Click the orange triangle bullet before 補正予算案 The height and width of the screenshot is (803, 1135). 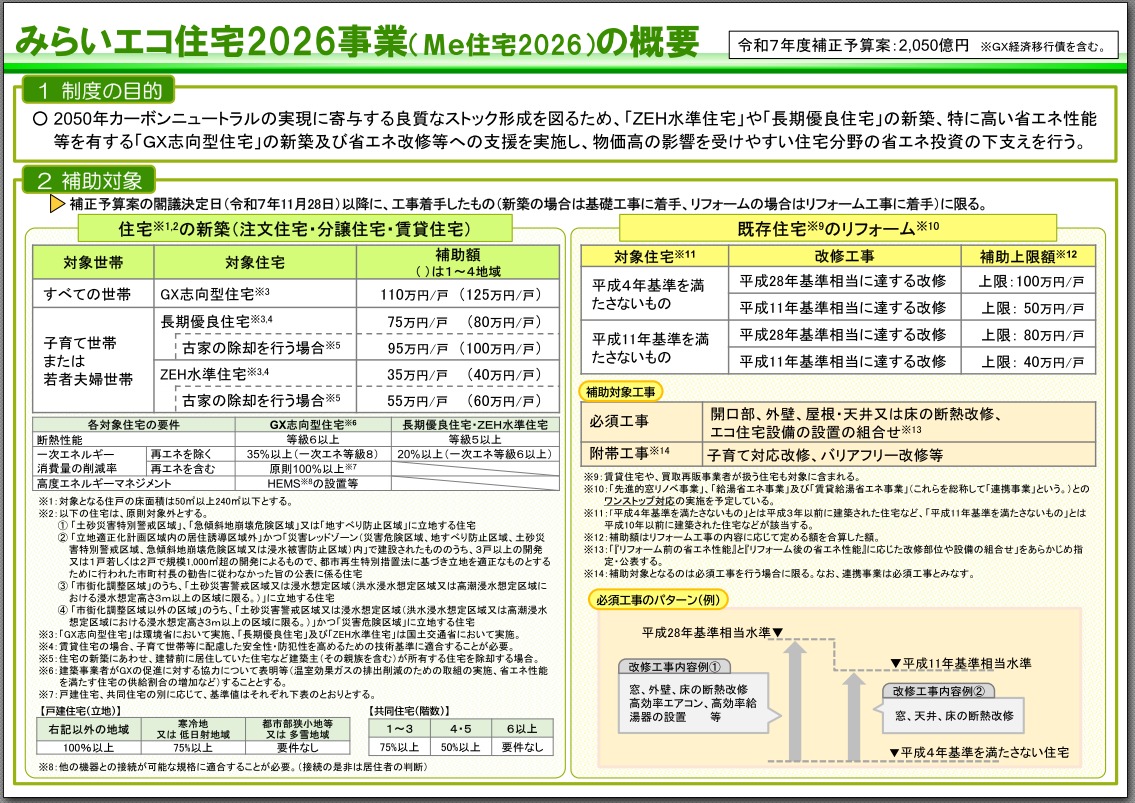pyautogui.click(x=58, y=204)
